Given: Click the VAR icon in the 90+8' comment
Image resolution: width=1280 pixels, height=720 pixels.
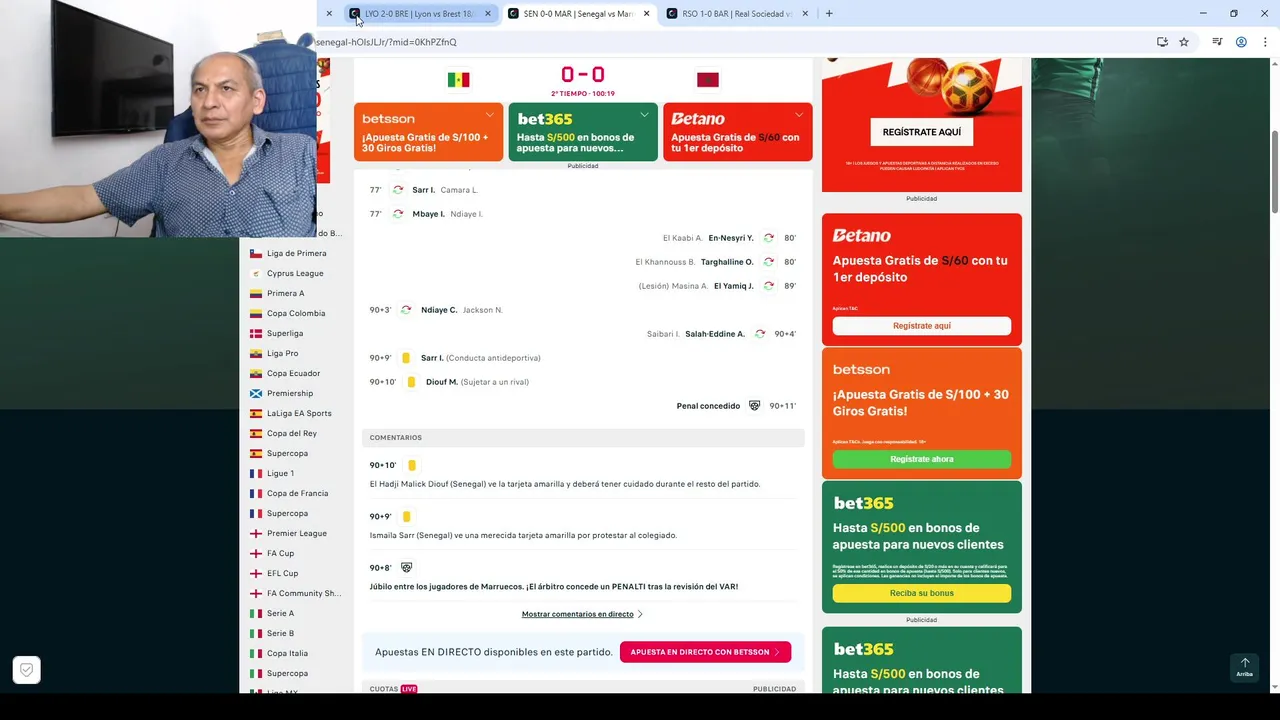Looking at the screenshot, I should pos(406,568).
